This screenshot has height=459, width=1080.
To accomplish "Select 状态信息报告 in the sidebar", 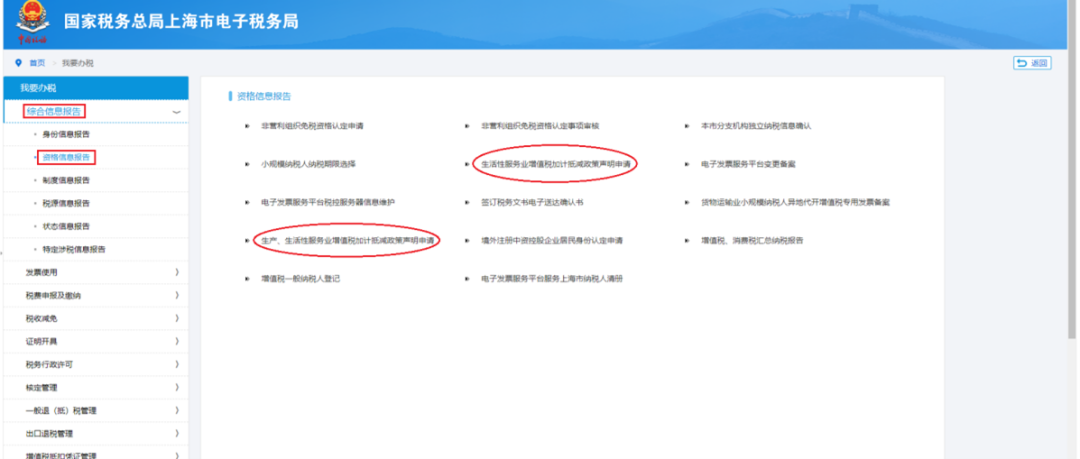I will (x=65, y=226).
